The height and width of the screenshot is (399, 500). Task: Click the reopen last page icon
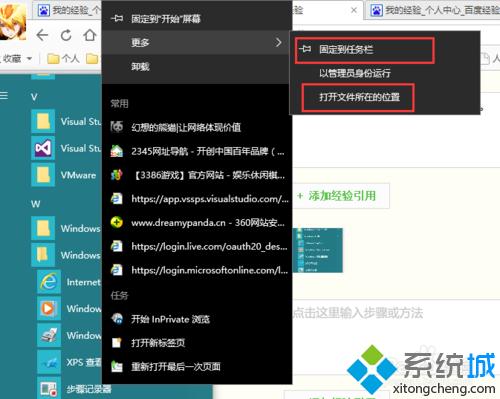point(117,366)
